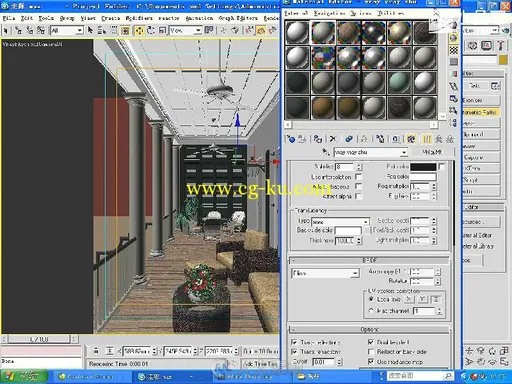The height and width of the screenshot is (384, 512).
Task: Click Reset Map/Mtl X icon
Action: [333, 139]
